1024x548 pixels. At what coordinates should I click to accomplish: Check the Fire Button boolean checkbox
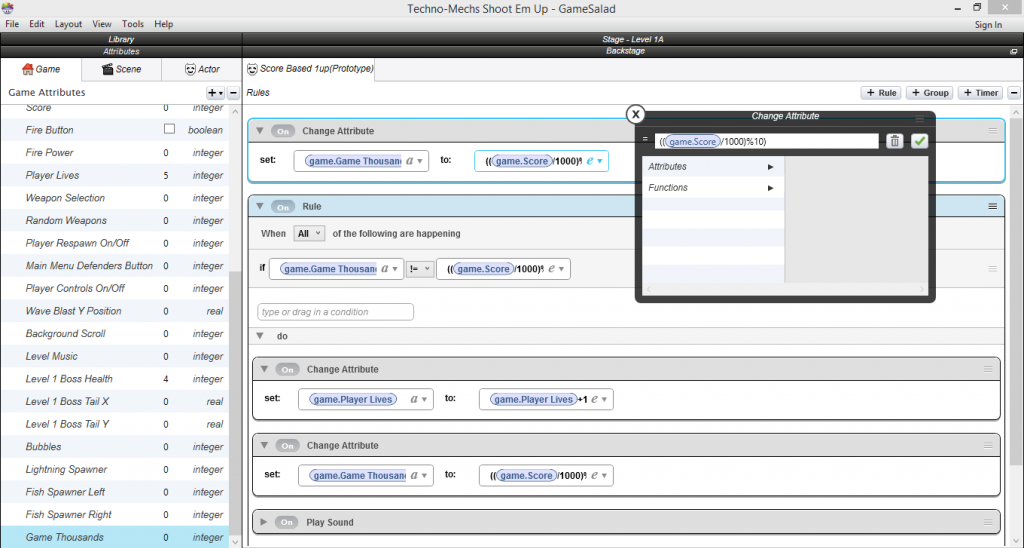click(169, 129)
